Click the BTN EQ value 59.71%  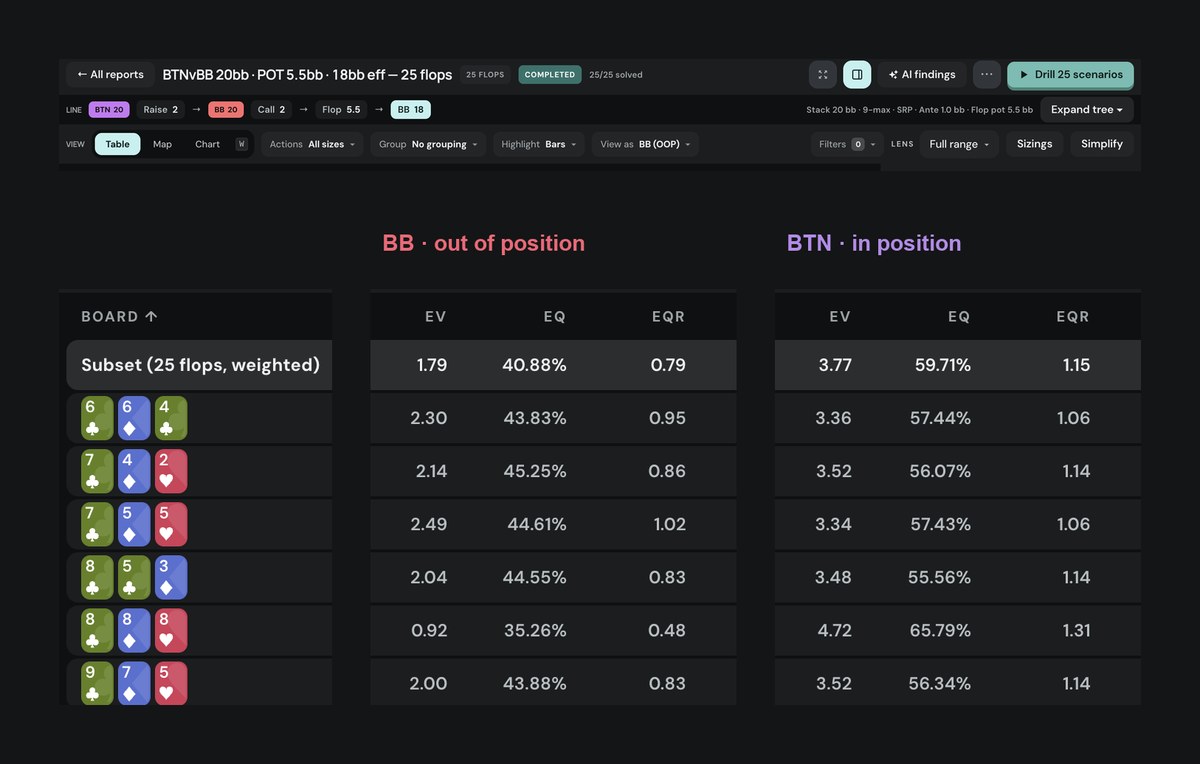coord(943,365)
